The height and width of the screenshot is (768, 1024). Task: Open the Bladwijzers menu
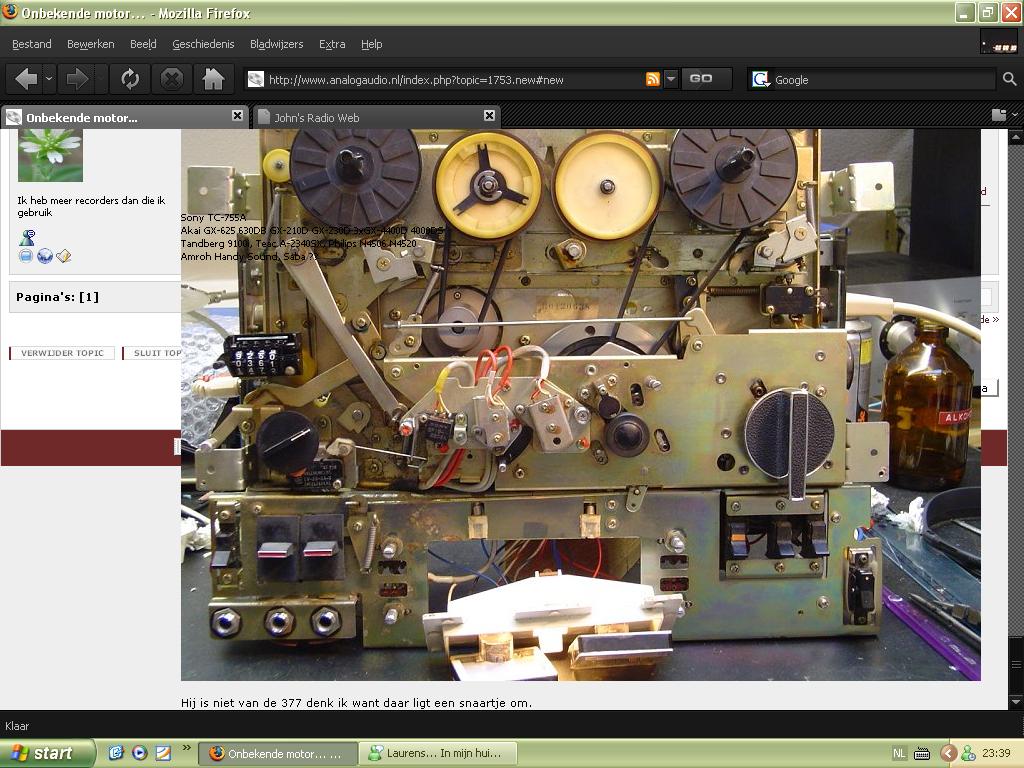click(x=275, y=44)
